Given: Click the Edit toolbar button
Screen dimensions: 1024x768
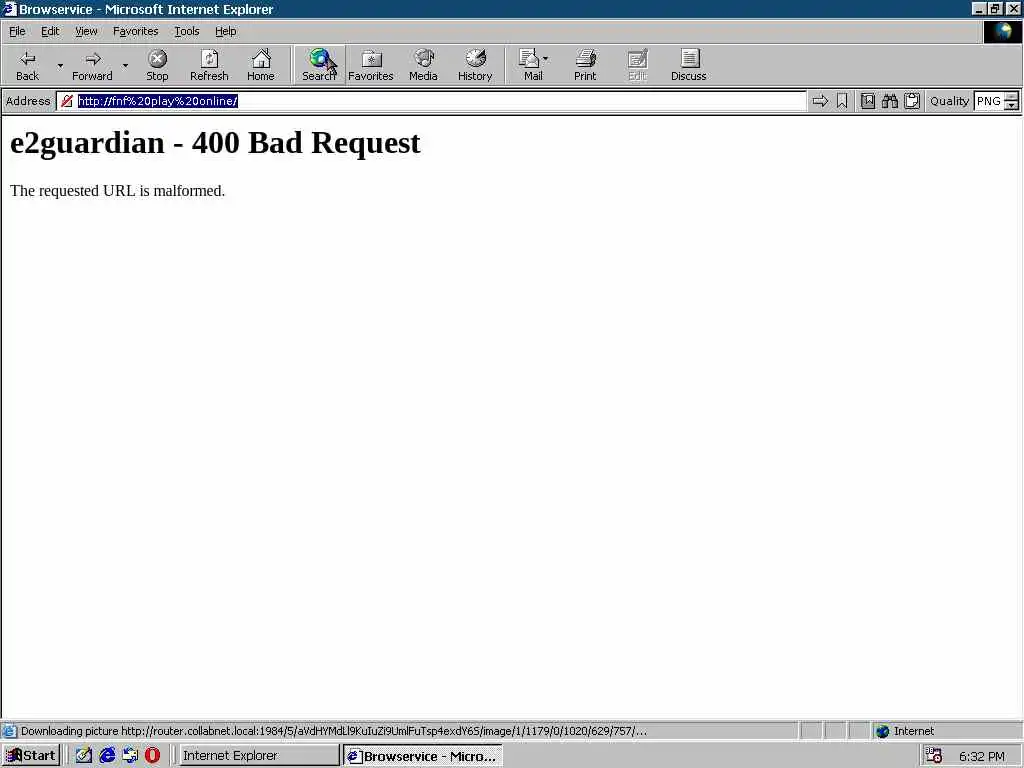Looking at the screenshot, I should point(637,65).
